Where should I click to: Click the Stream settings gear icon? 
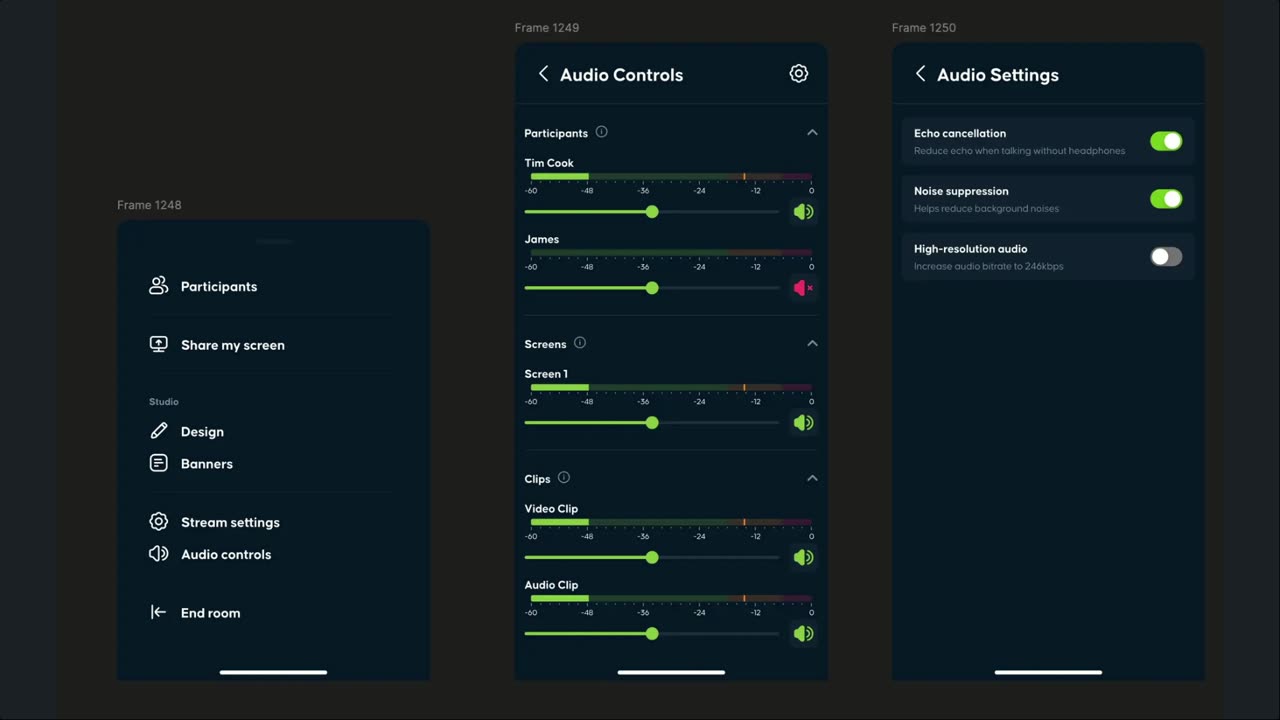pos(158,522)
